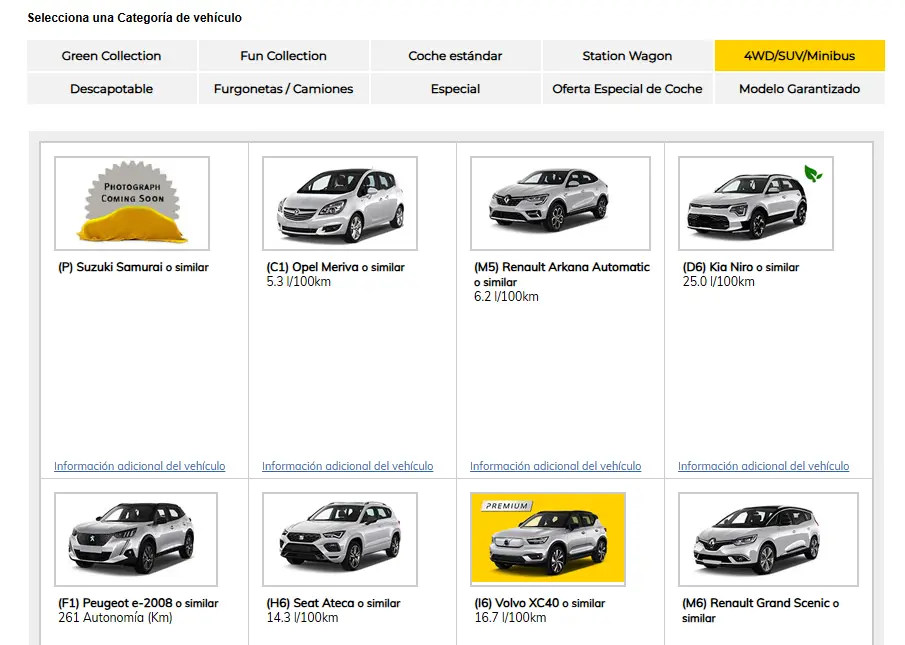Viewport: 905px width, 645px height.
Task: Click the Suzuki Samurai placeholder photo
Action: pos(132,203)
